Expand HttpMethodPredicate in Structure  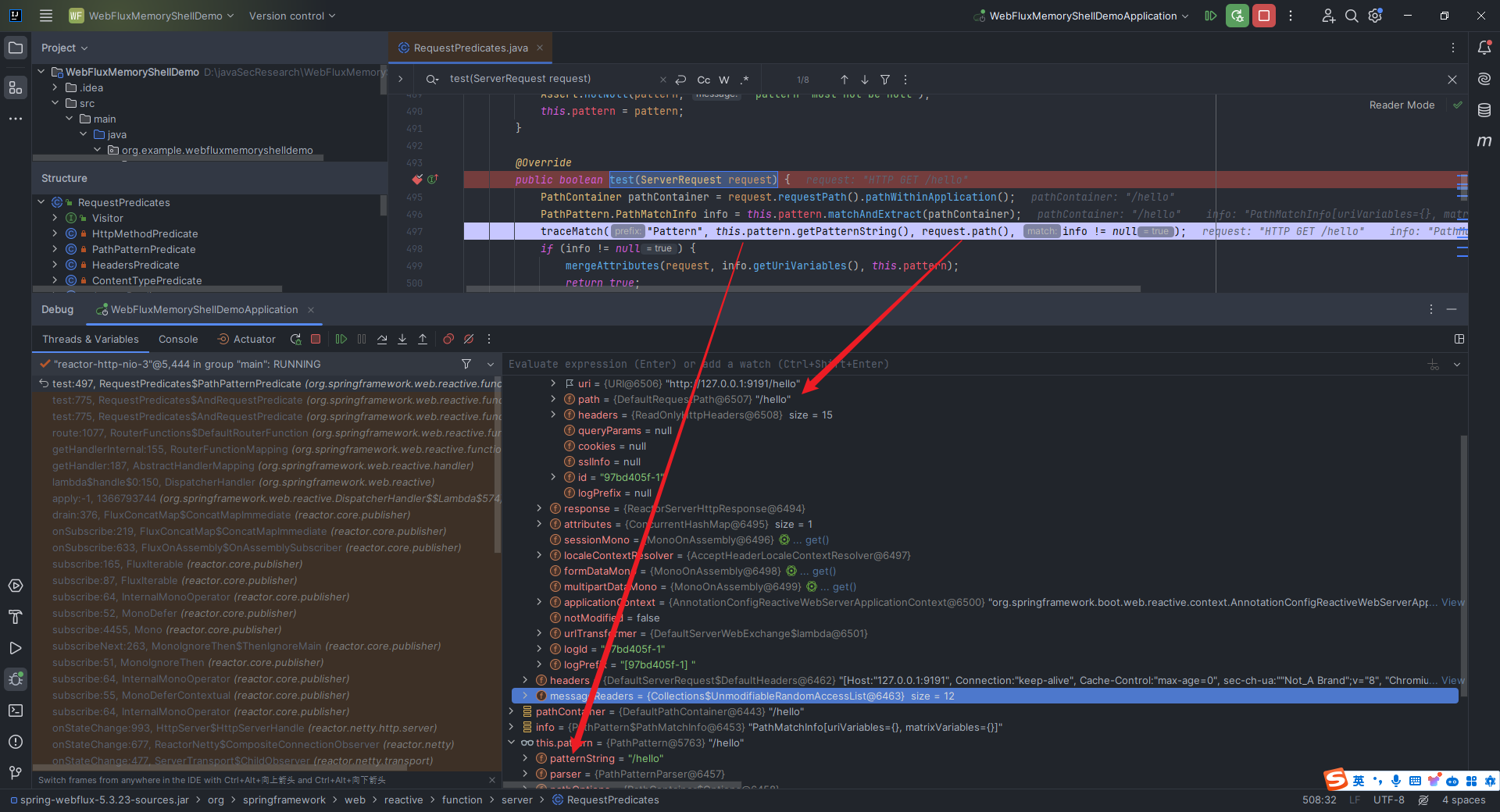[x=55, y=233]
